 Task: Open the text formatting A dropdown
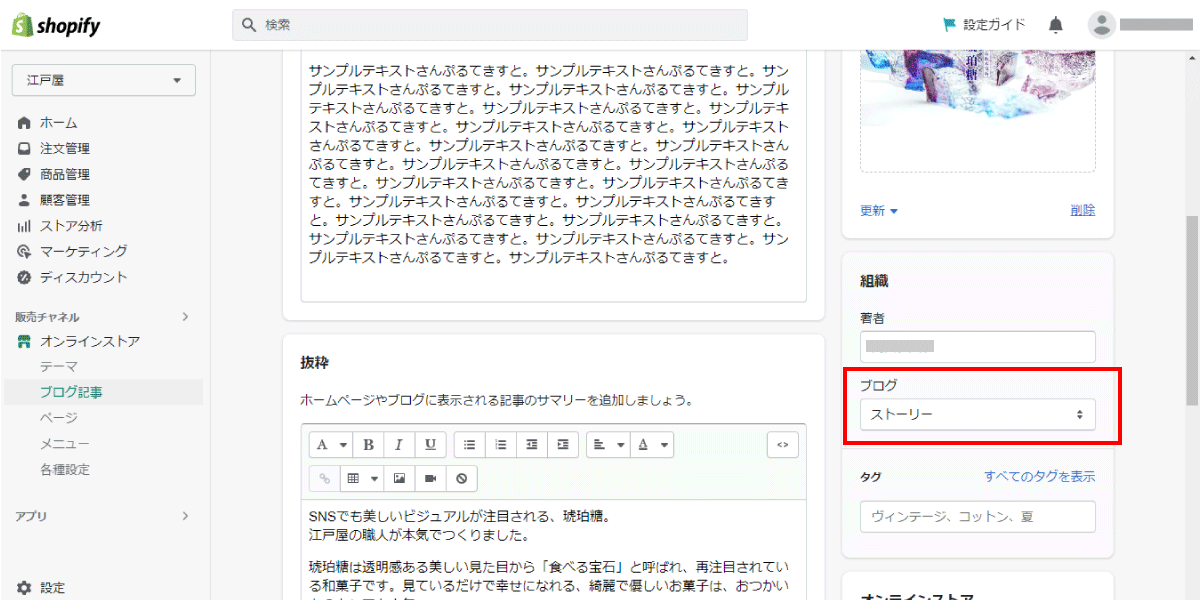point(331,445)
